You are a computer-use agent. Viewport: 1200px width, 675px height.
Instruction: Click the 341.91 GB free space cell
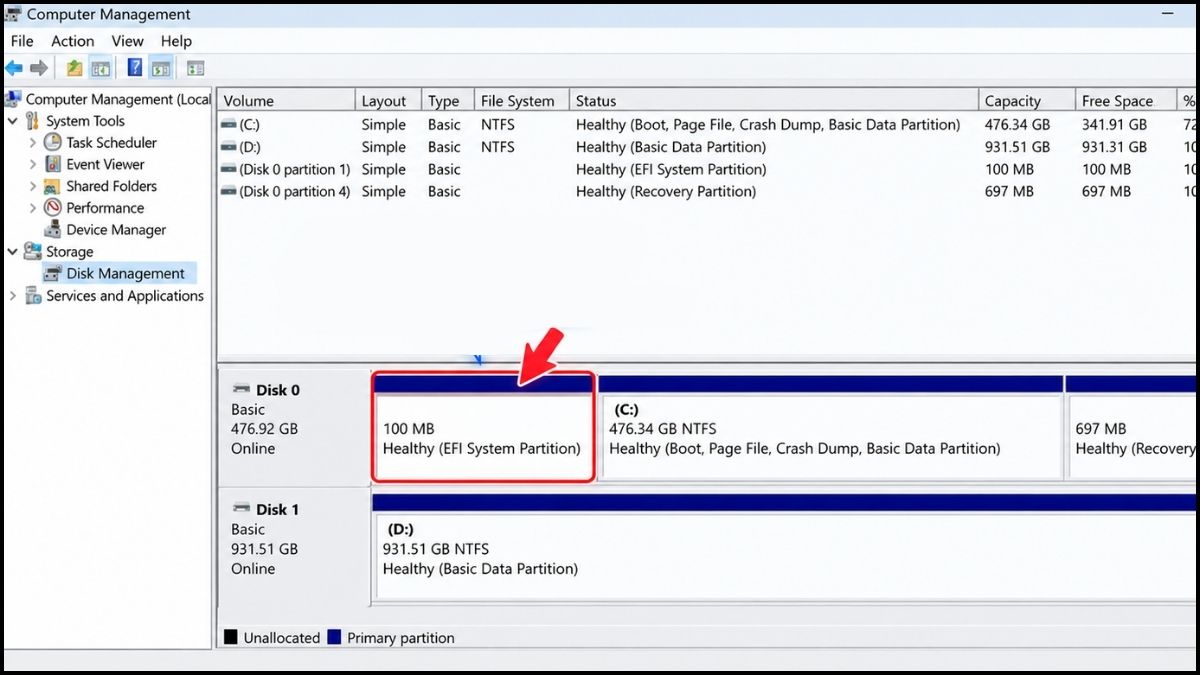(x=1116, y=125)
